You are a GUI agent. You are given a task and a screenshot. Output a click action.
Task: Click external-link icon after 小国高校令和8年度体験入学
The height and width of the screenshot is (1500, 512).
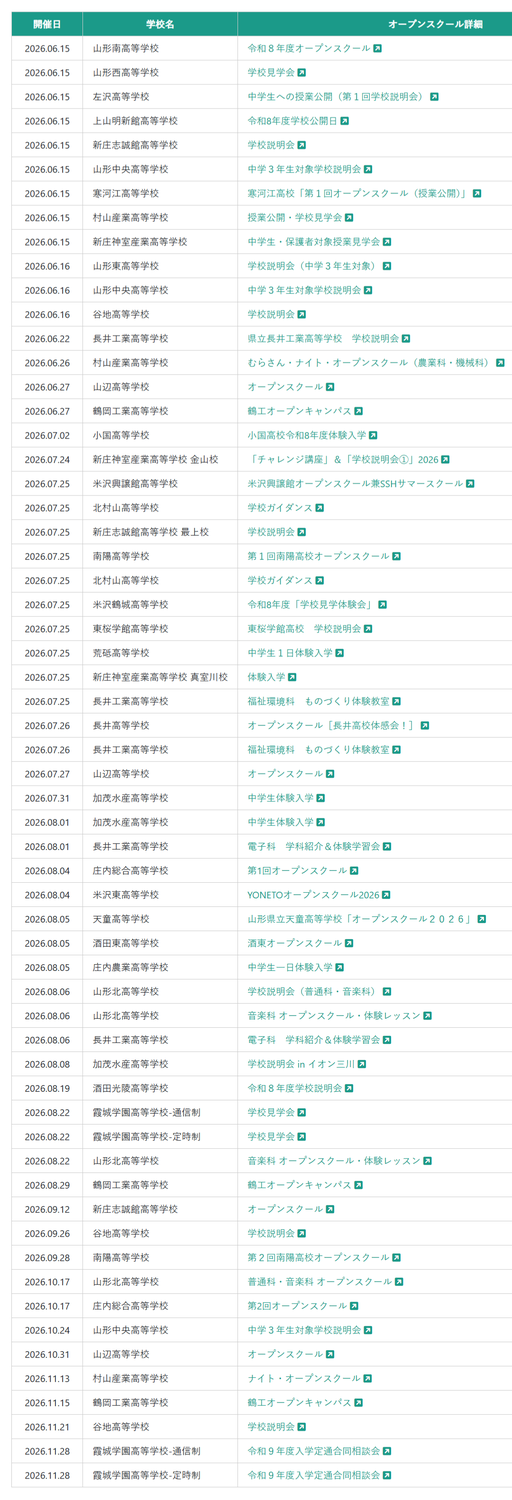tap(373, 435)
